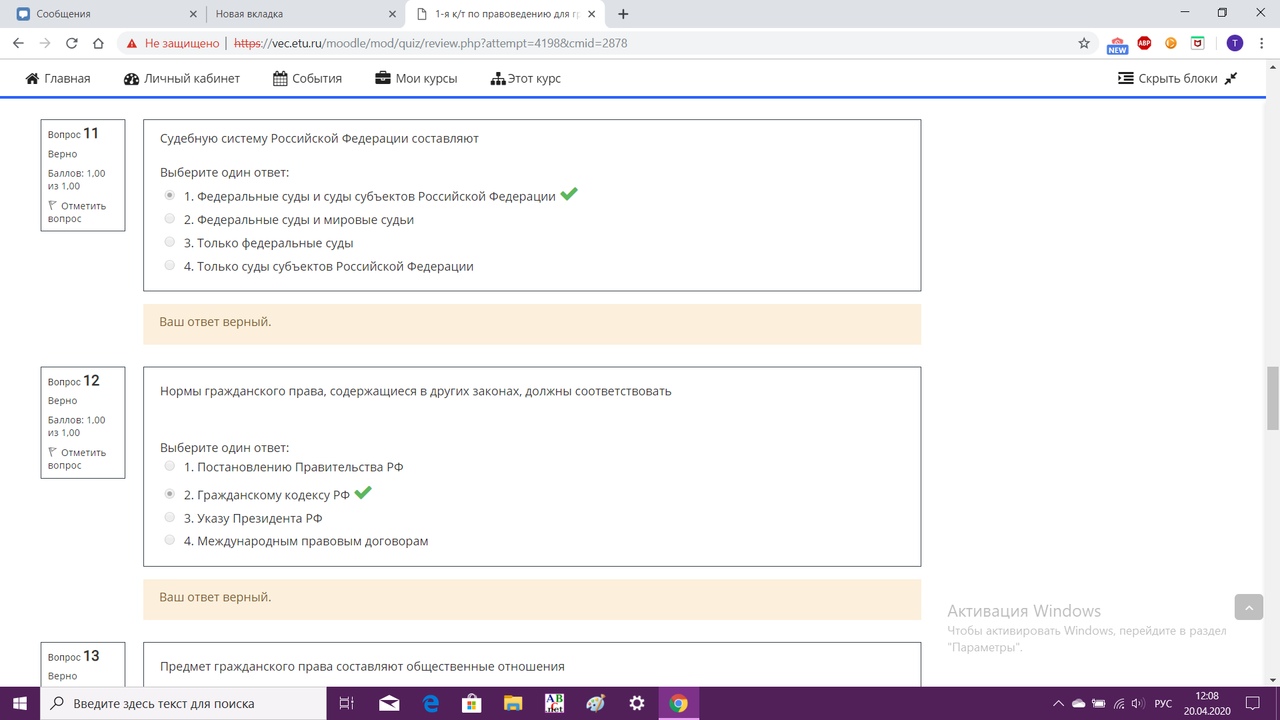Select Только суды субъектов radio option
This screenshot has height=720, width=1280.
(x=169, y=265)
